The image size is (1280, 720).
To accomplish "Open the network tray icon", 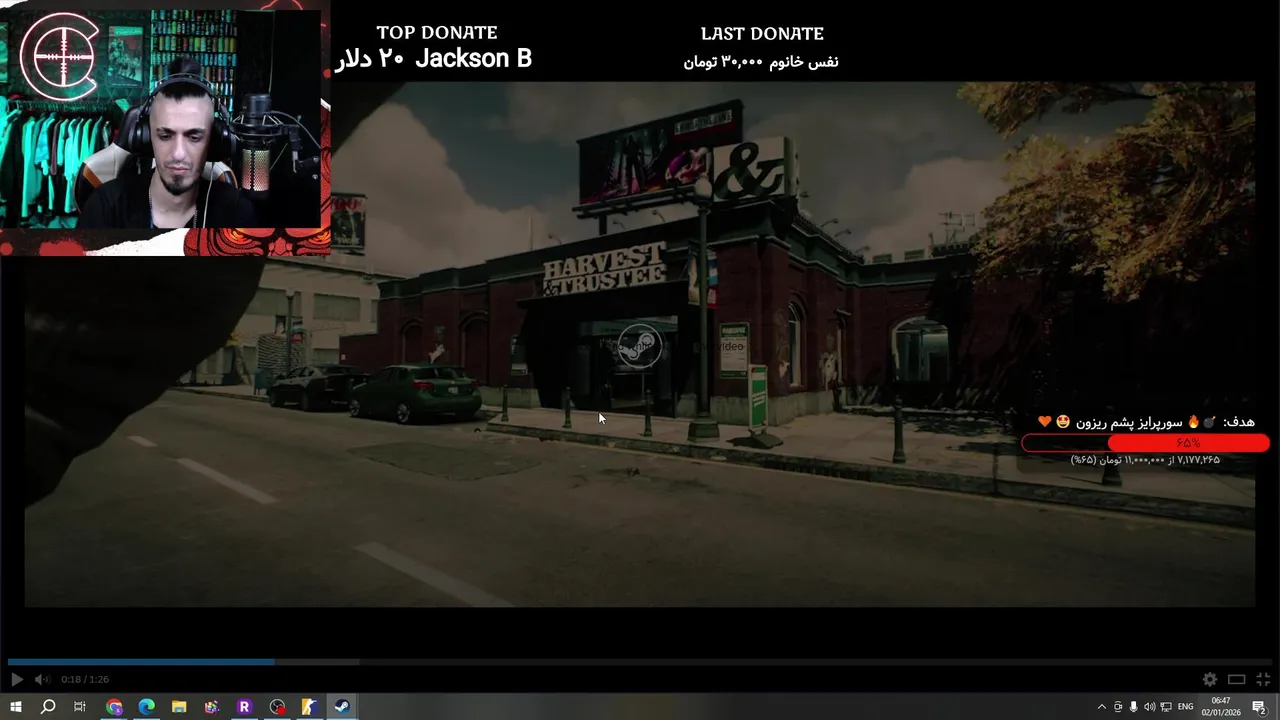I will pos(1166,707).
